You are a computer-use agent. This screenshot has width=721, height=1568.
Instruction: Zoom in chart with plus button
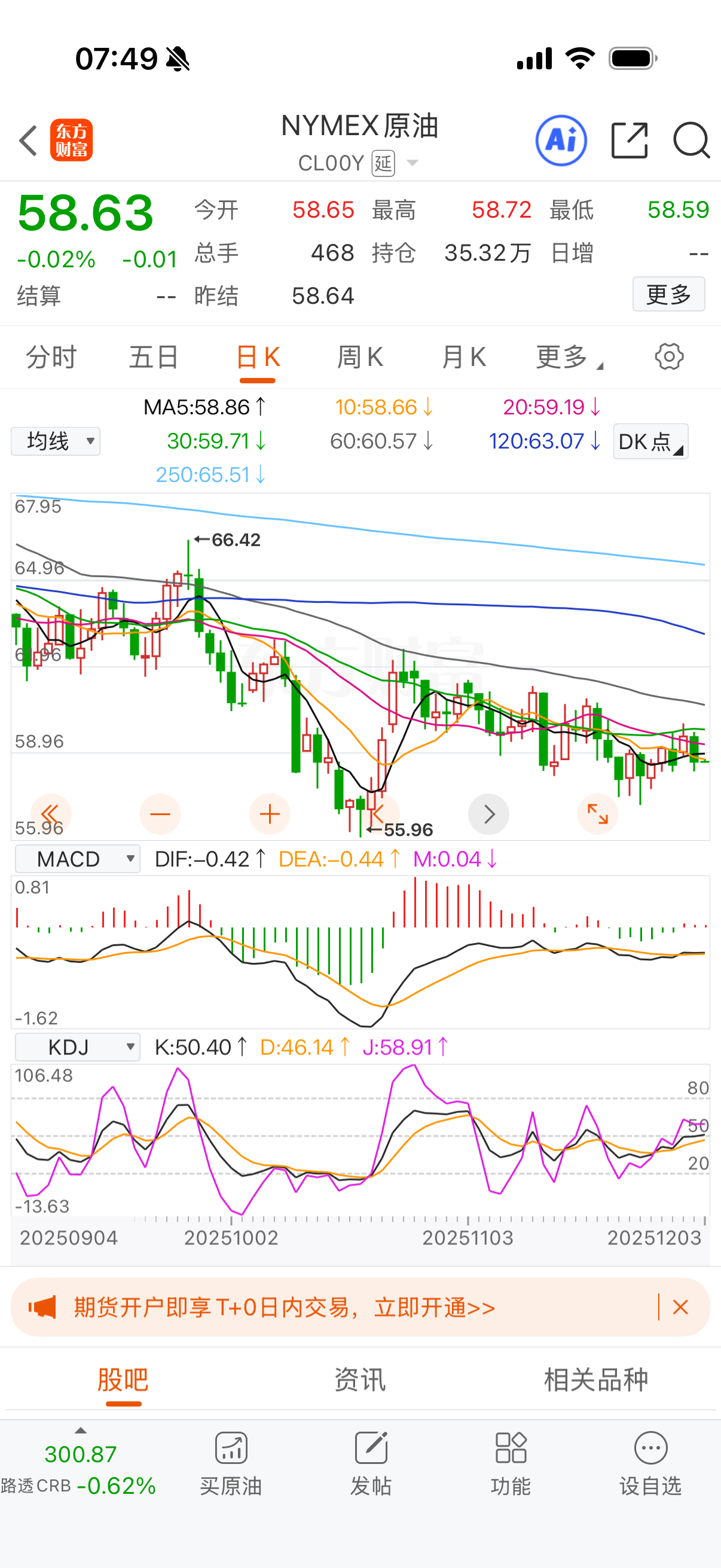click(270, 814)
